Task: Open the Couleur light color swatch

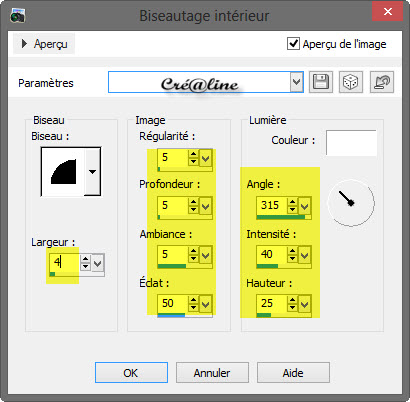Action: 351,143
